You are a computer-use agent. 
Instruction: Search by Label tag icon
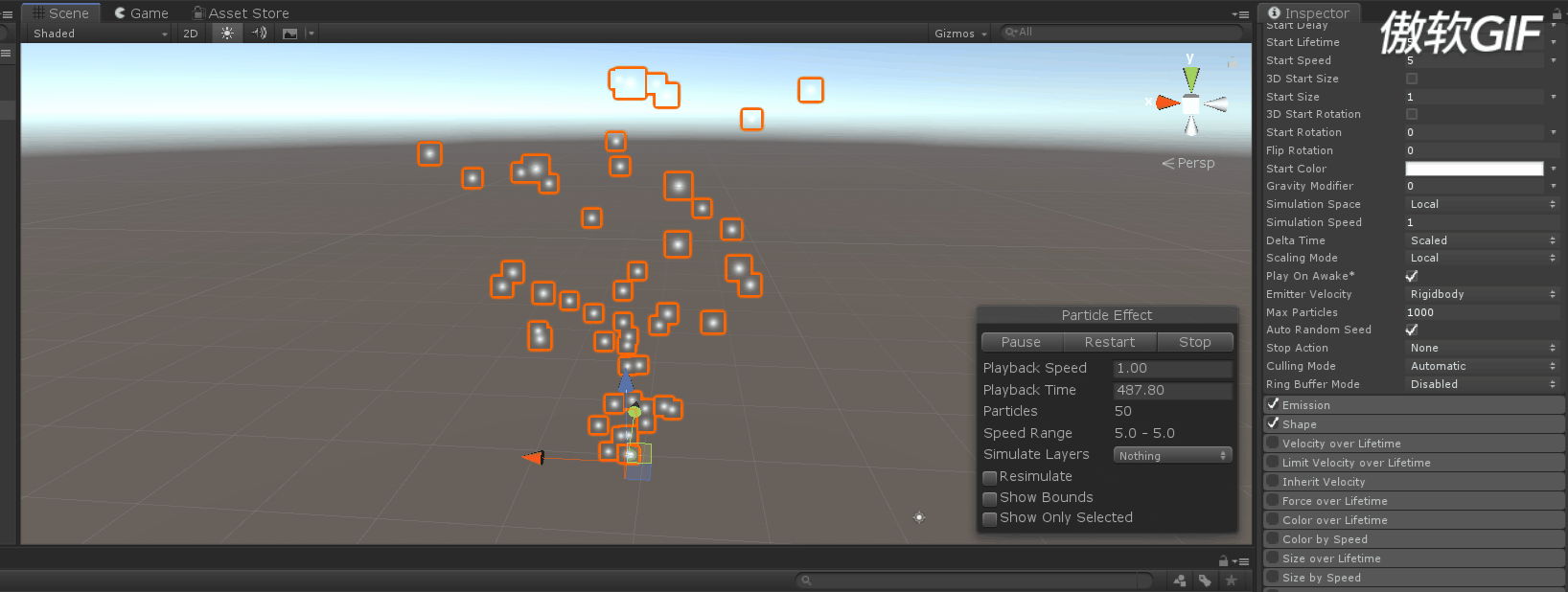coord(1205,581)
